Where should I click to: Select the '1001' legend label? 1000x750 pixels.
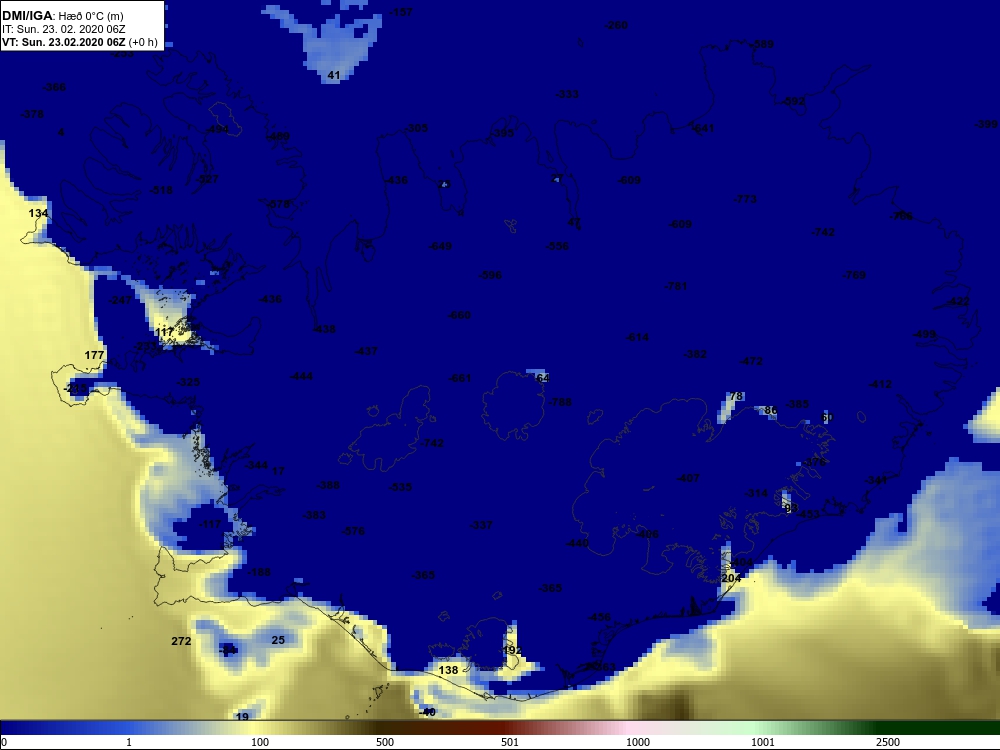coord(763,742)
